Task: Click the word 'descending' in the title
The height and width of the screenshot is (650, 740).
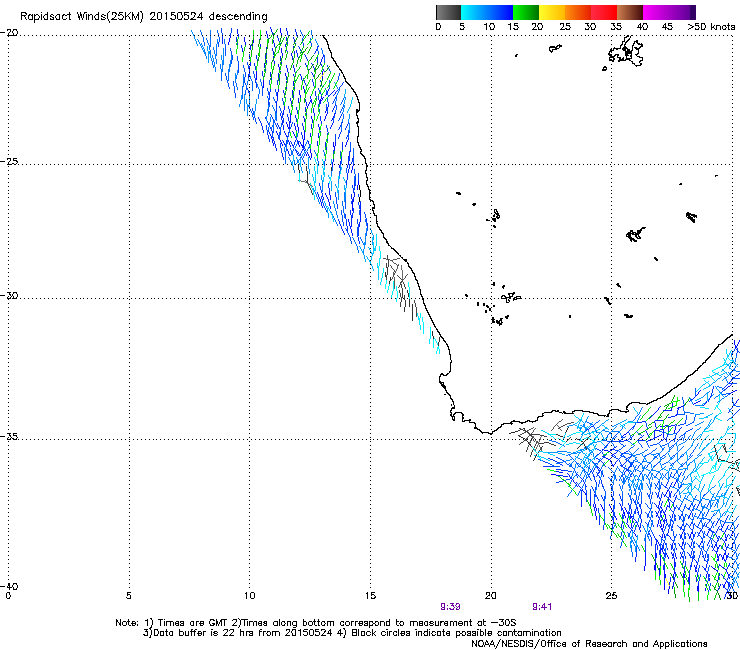Action: click(238, 17)
